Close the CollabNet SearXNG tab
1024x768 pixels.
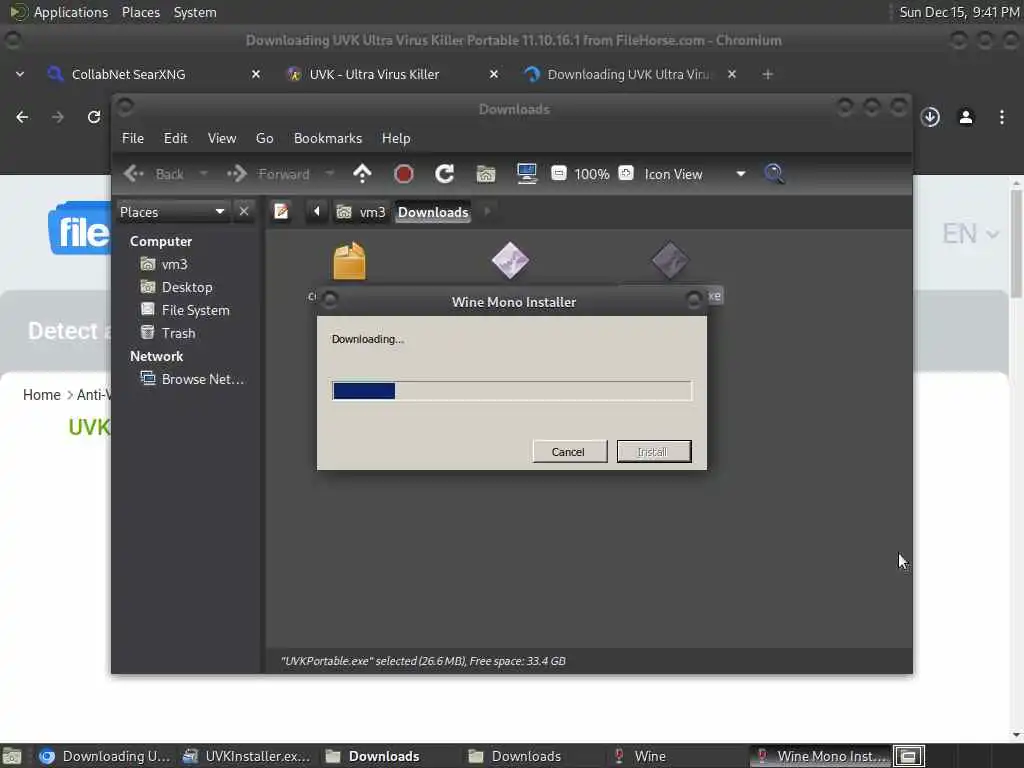point(256,74)
